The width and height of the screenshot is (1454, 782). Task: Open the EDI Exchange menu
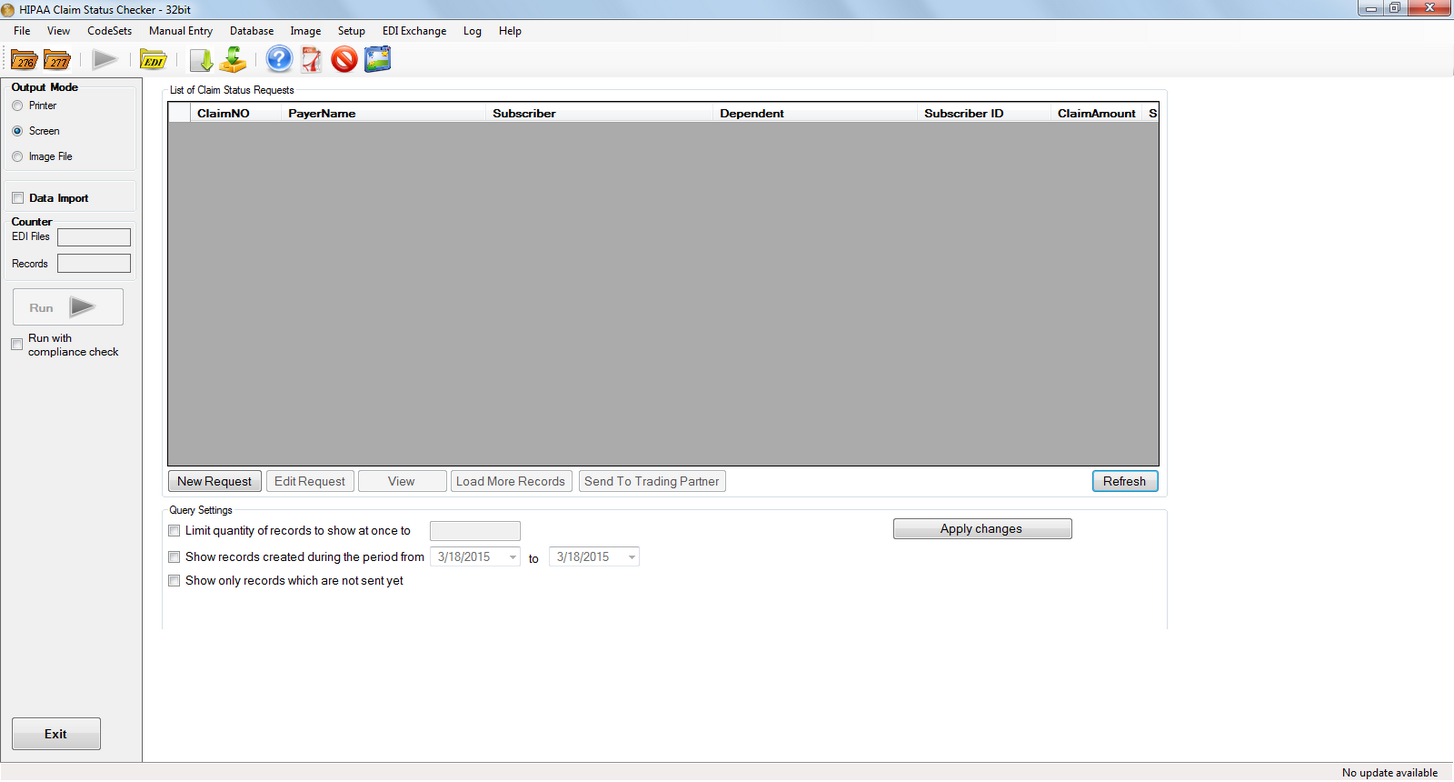414,31
